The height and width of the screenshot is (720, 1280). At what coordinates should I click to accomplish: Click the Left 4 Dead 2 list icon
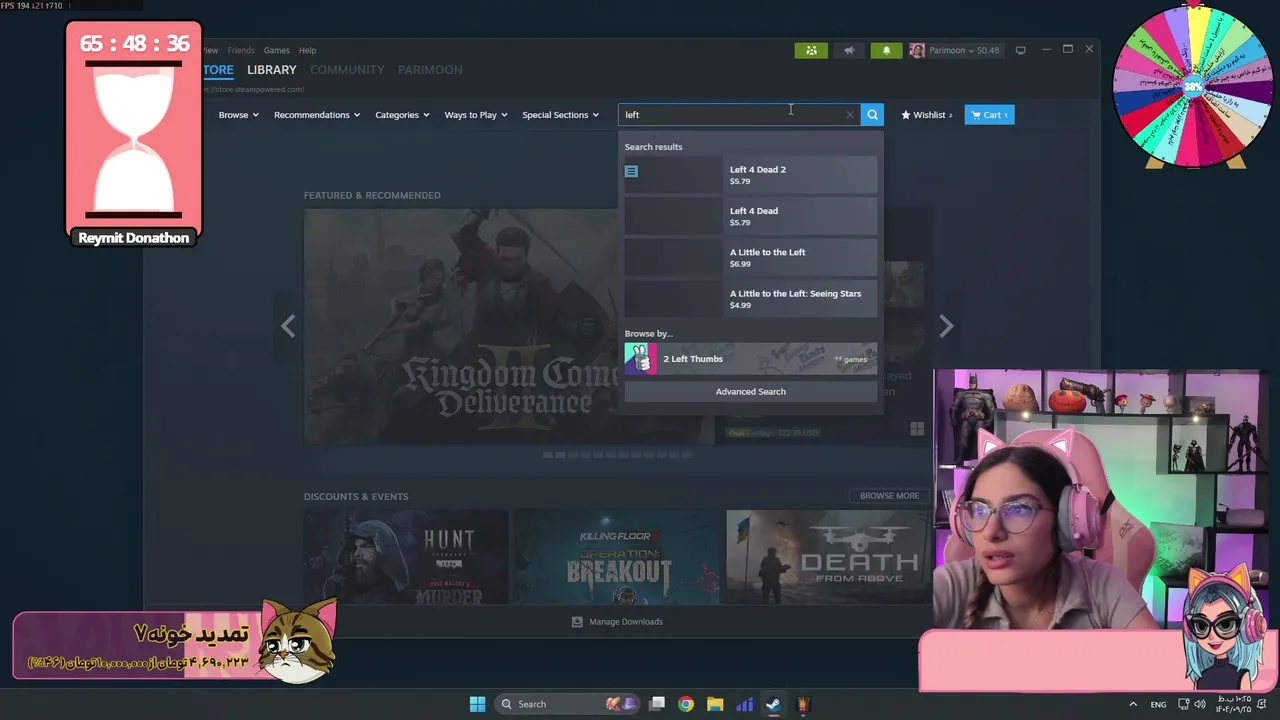point(631,171)
